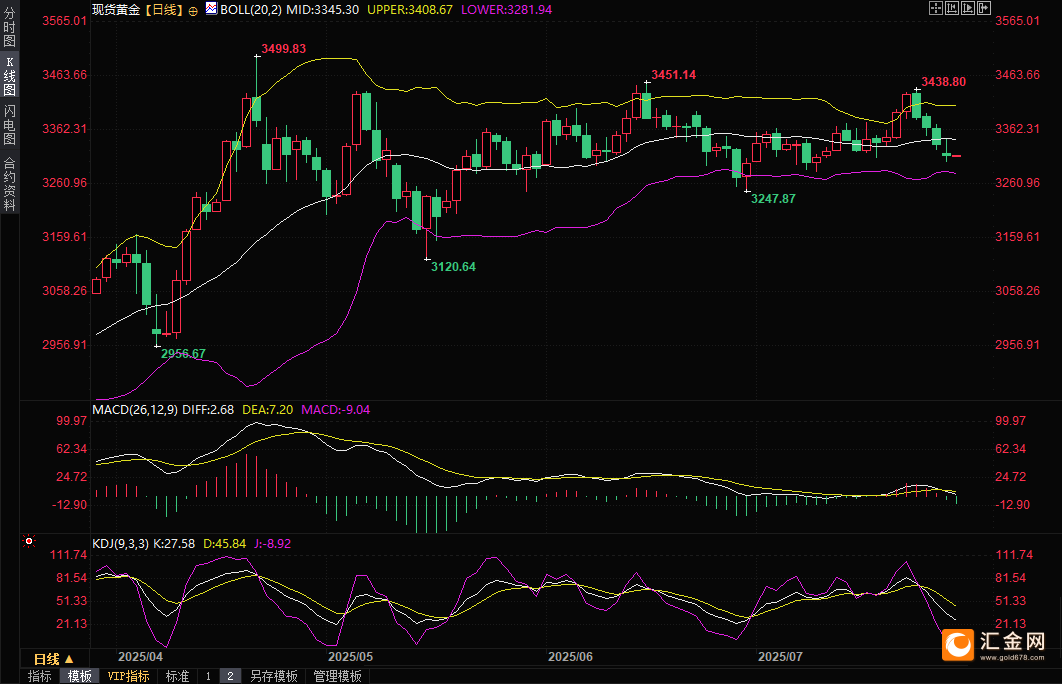1062x684 pixels.
Task: Open the VIP指标 tab
Action: (129, 676)
